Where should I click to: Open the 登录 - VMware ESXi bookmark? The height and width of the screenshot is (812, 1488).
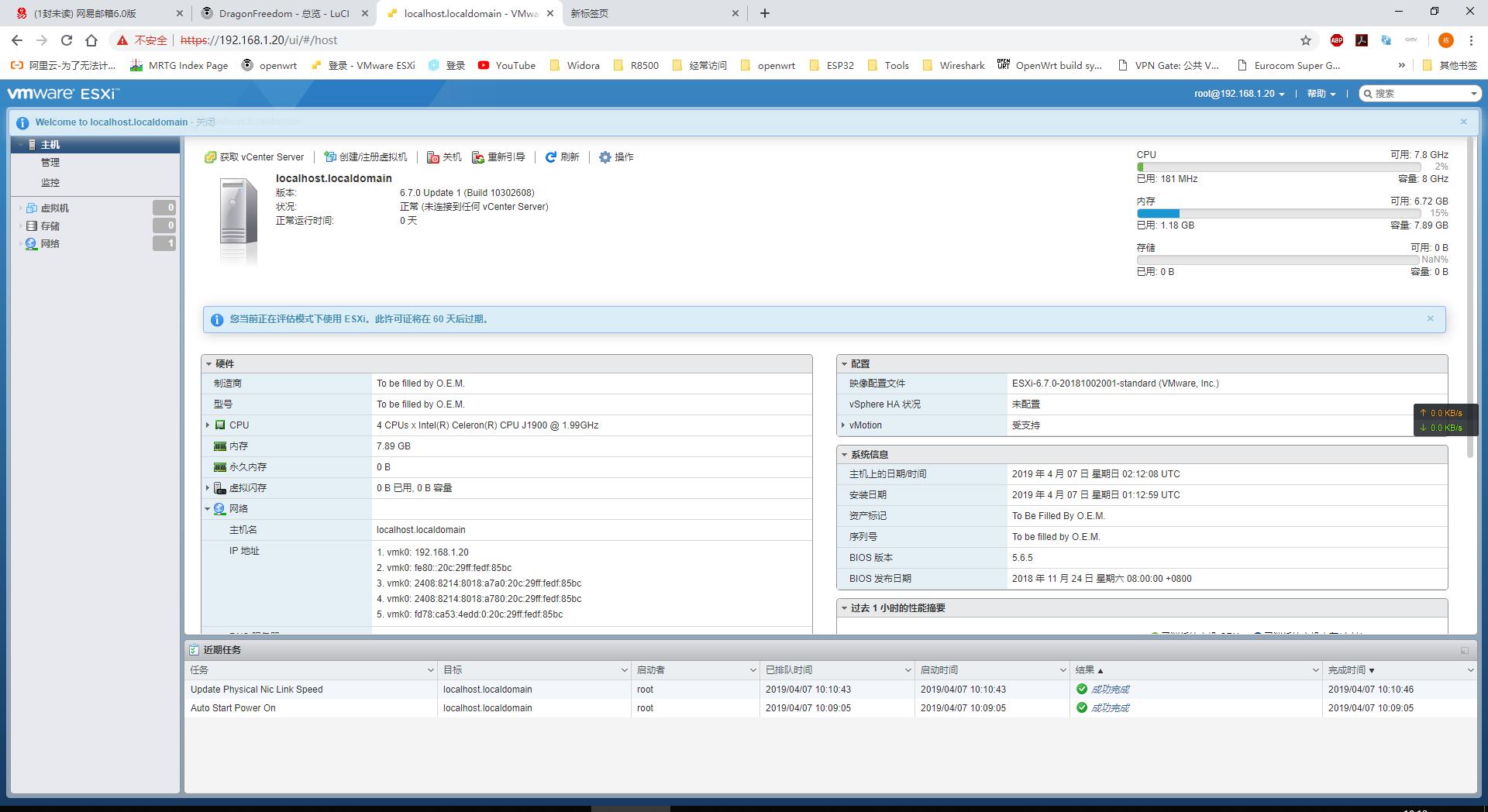pos(363,65)
